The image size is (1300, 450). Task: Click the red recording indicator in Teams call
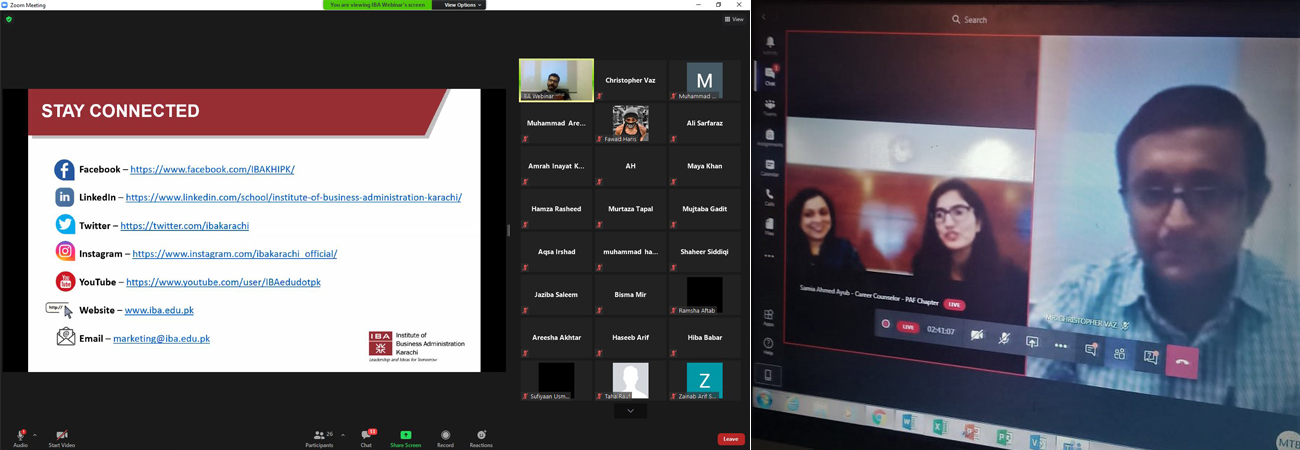[886, 324]
